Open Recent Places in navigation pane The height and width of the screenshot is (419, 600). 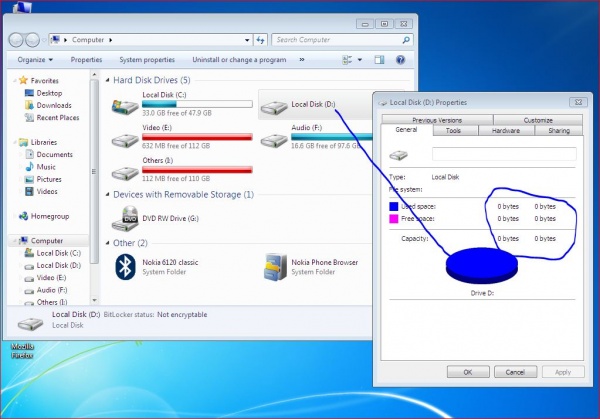point(57,117)
